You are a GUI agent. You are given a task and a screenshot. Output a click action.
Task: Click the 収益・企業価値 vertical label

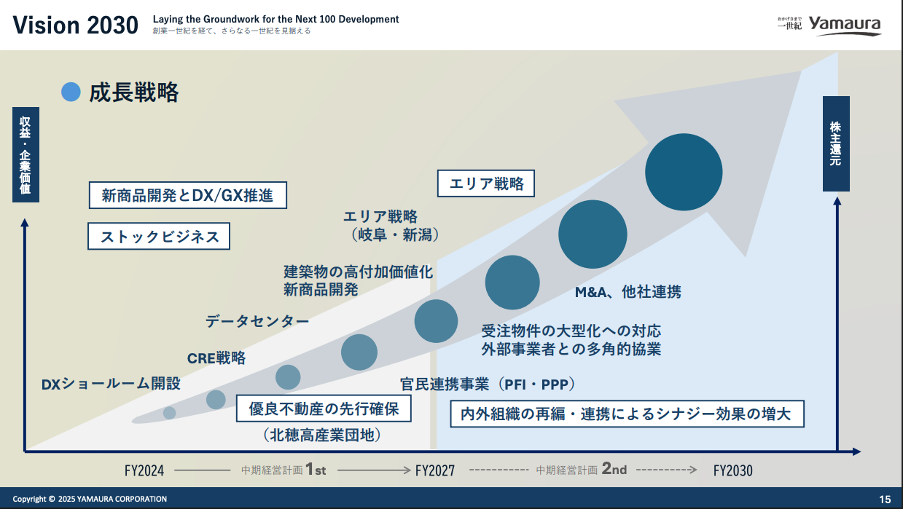pos(25,154)
